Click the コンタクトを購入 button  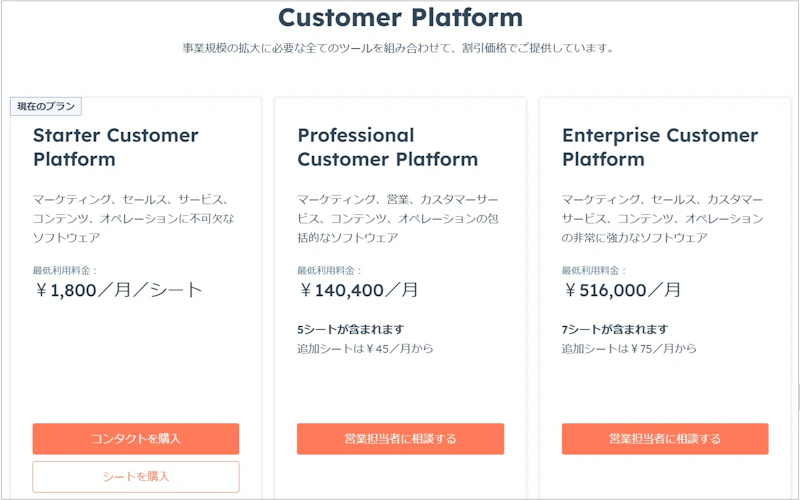coord(136,439)
